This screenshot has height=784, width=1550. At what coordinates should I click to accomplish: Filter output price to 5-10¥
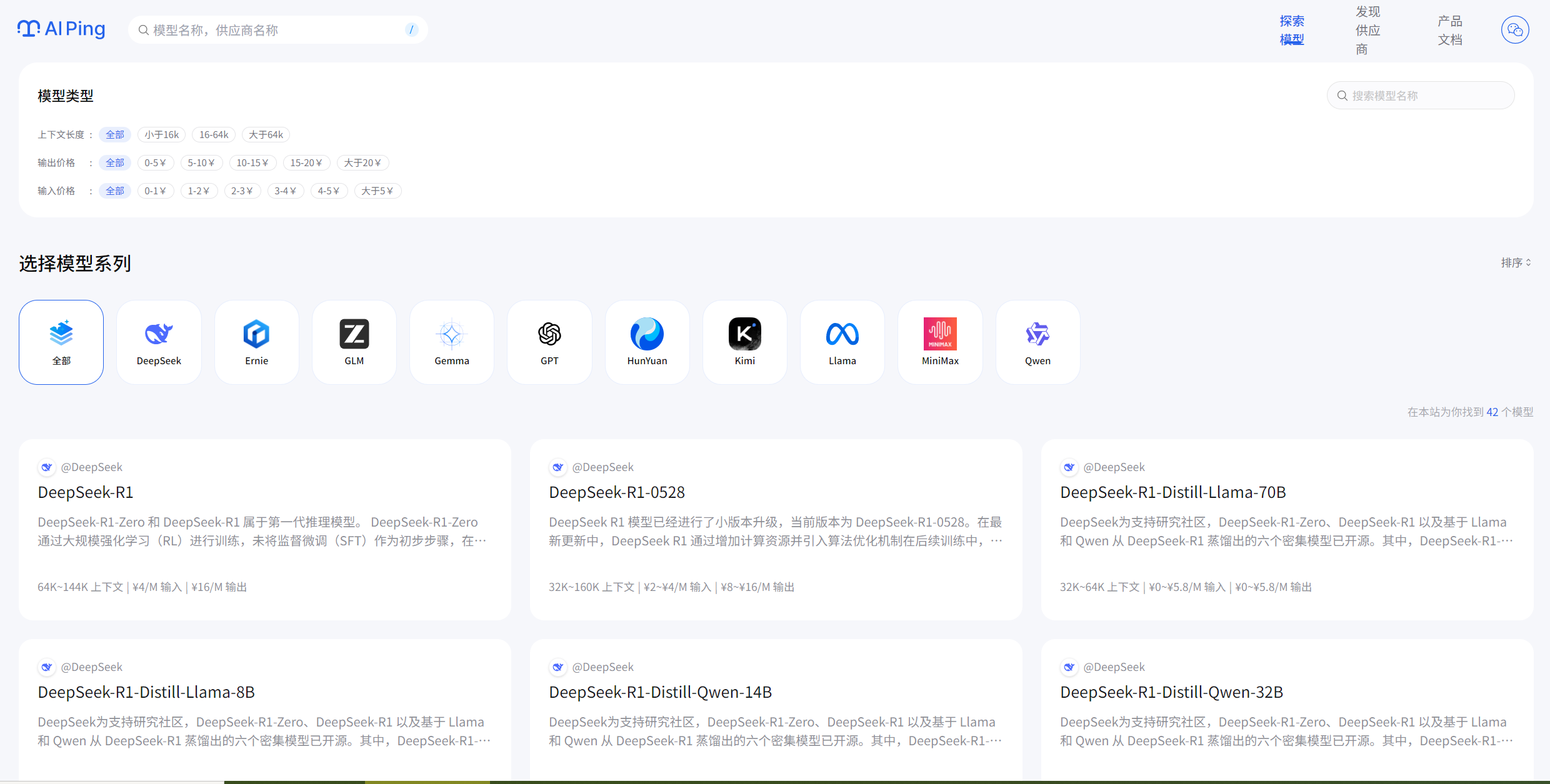point(201,163)
